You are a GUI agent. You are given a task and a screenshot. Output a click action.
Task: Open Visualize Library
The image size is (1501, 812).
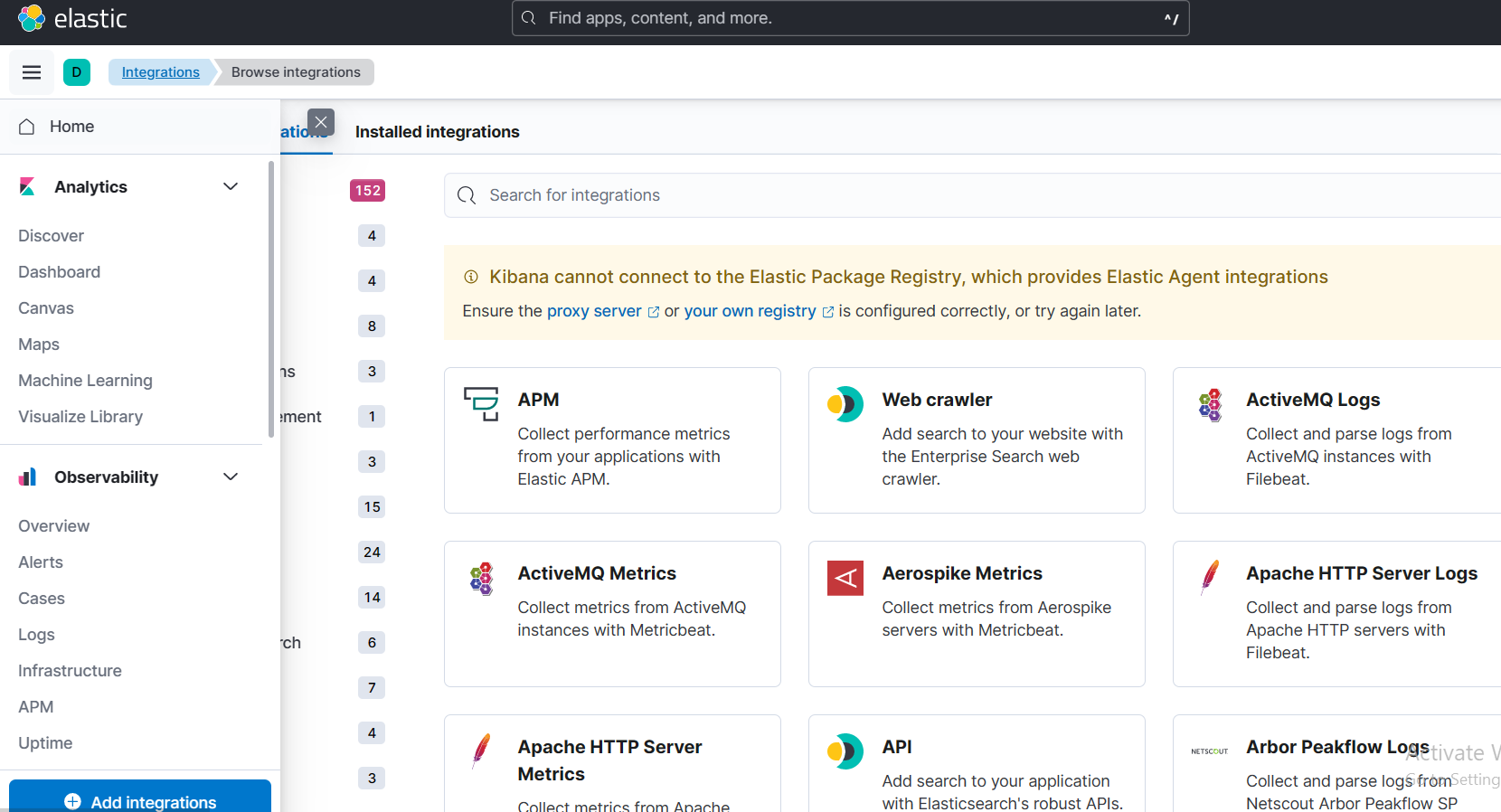(x=80, y=417)
